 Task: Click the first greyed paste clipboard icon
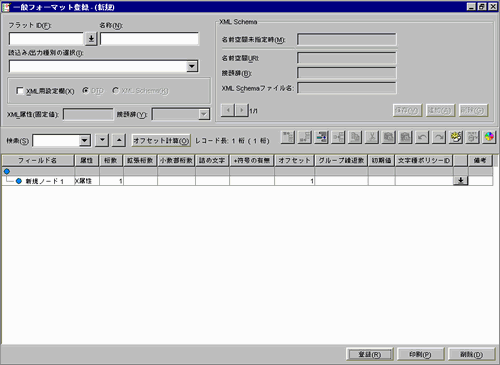[388, 137]
